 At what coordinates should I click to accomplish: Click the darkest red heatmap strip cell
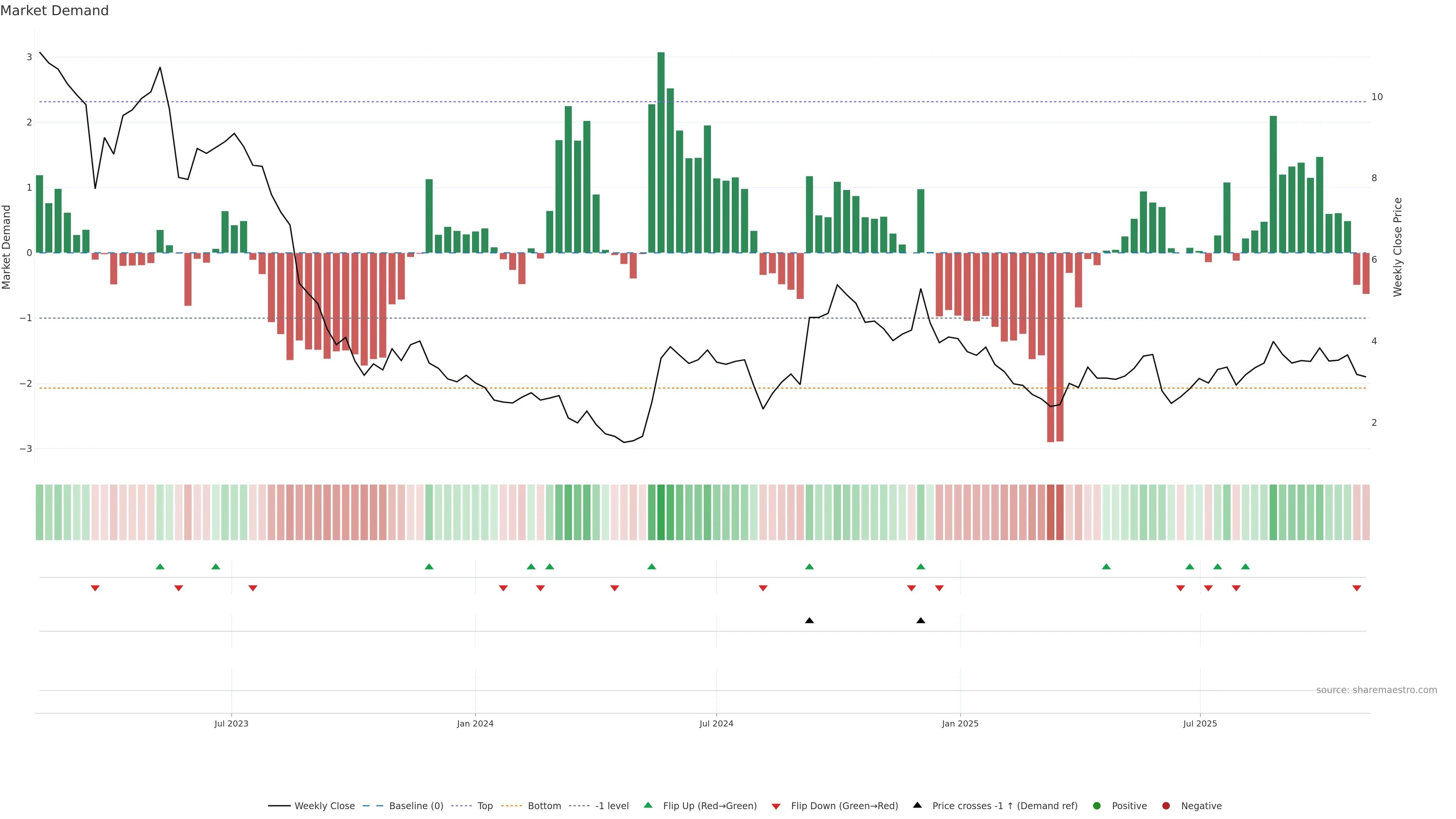pos(1051,512)
